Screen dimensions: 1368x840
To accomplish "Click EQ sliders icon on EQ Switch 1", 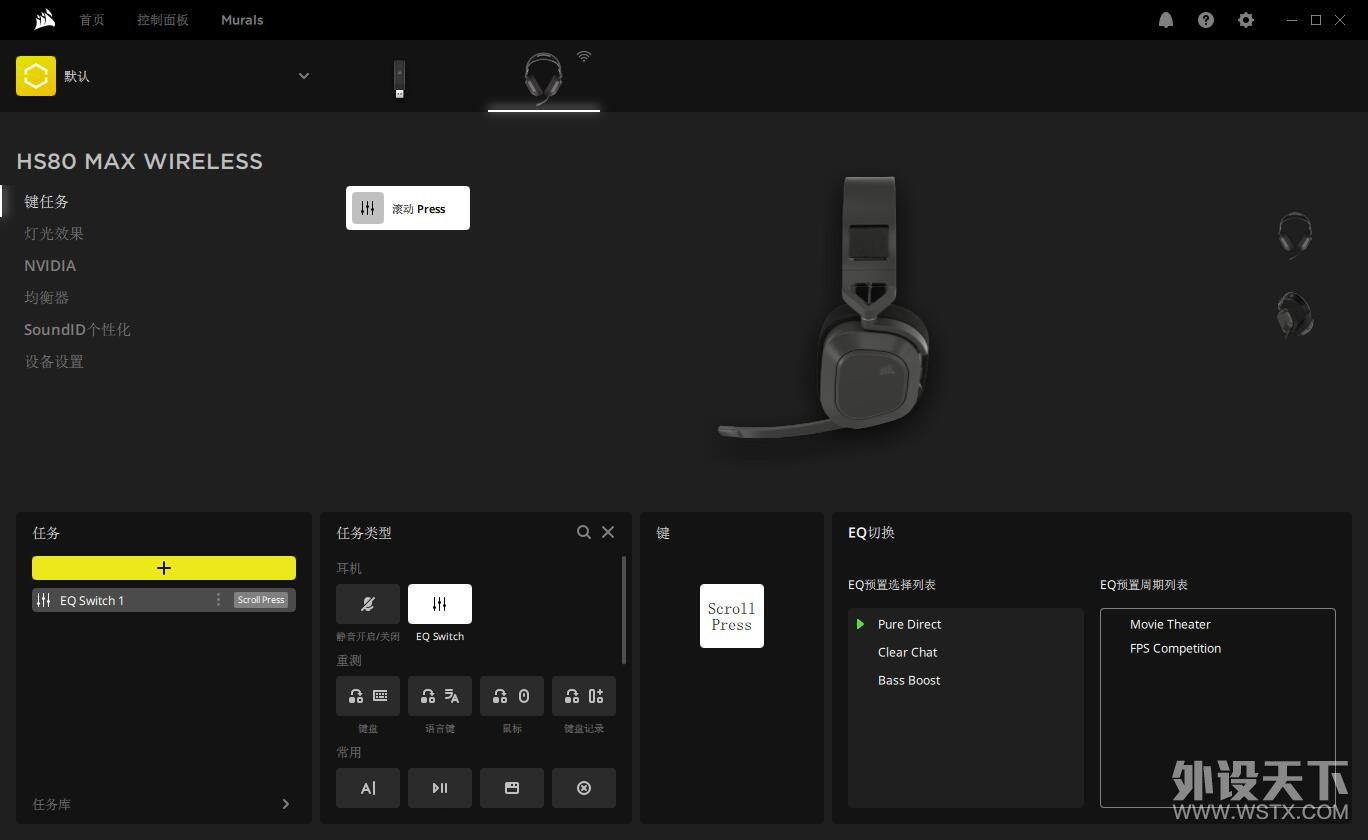I will 43,600.
